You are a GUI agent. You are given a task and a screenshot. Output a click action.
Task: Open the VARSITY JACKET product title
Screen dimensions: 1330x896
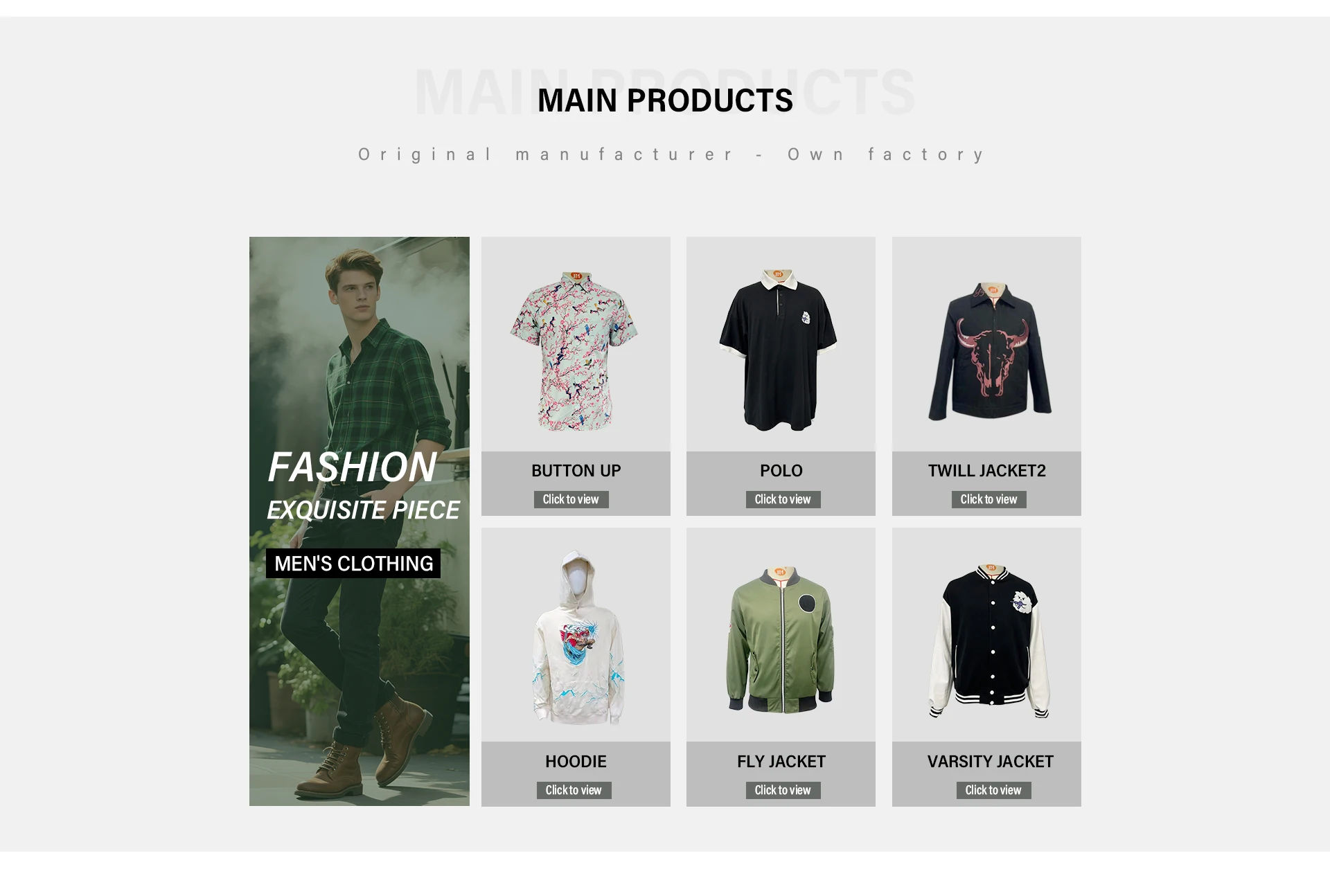[x=990, y=762]
